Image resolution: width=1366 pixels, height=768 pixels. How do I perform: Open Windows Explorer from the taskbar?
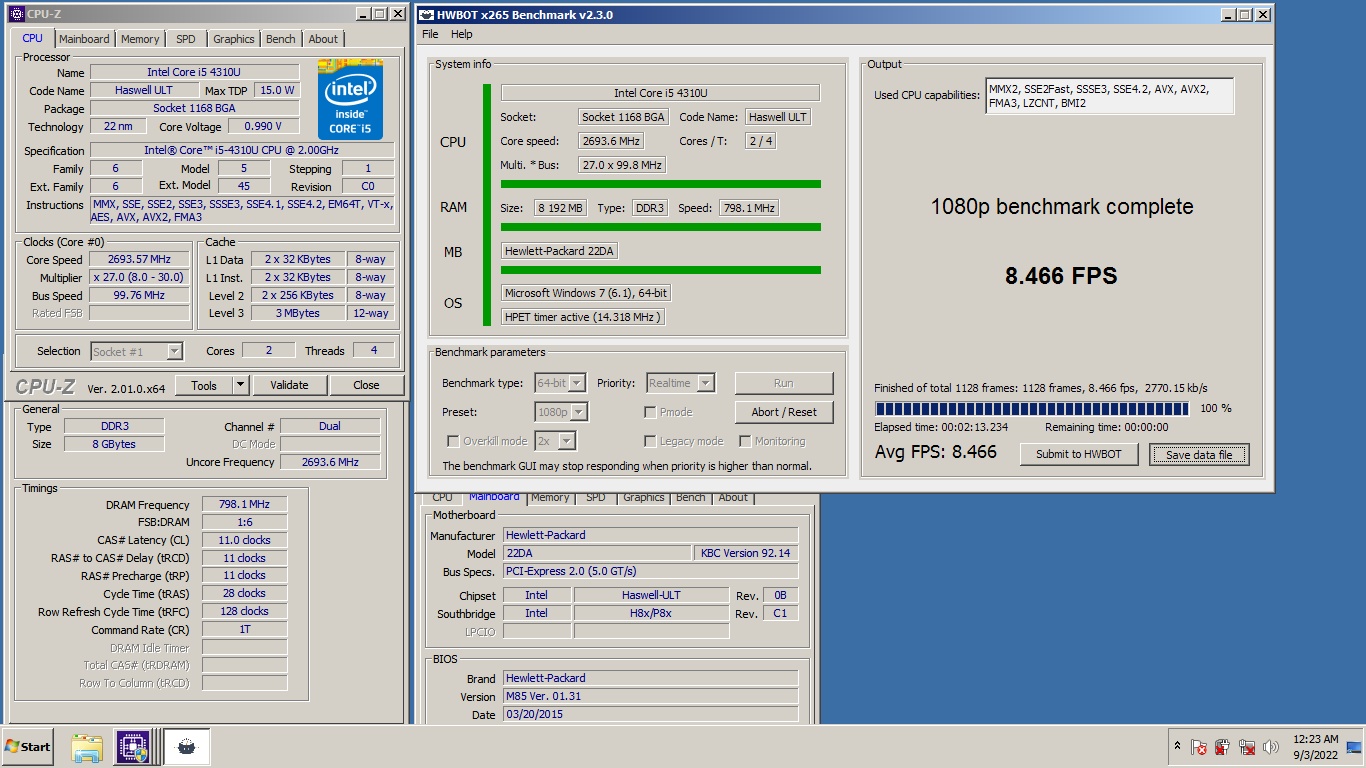[87, 747]
